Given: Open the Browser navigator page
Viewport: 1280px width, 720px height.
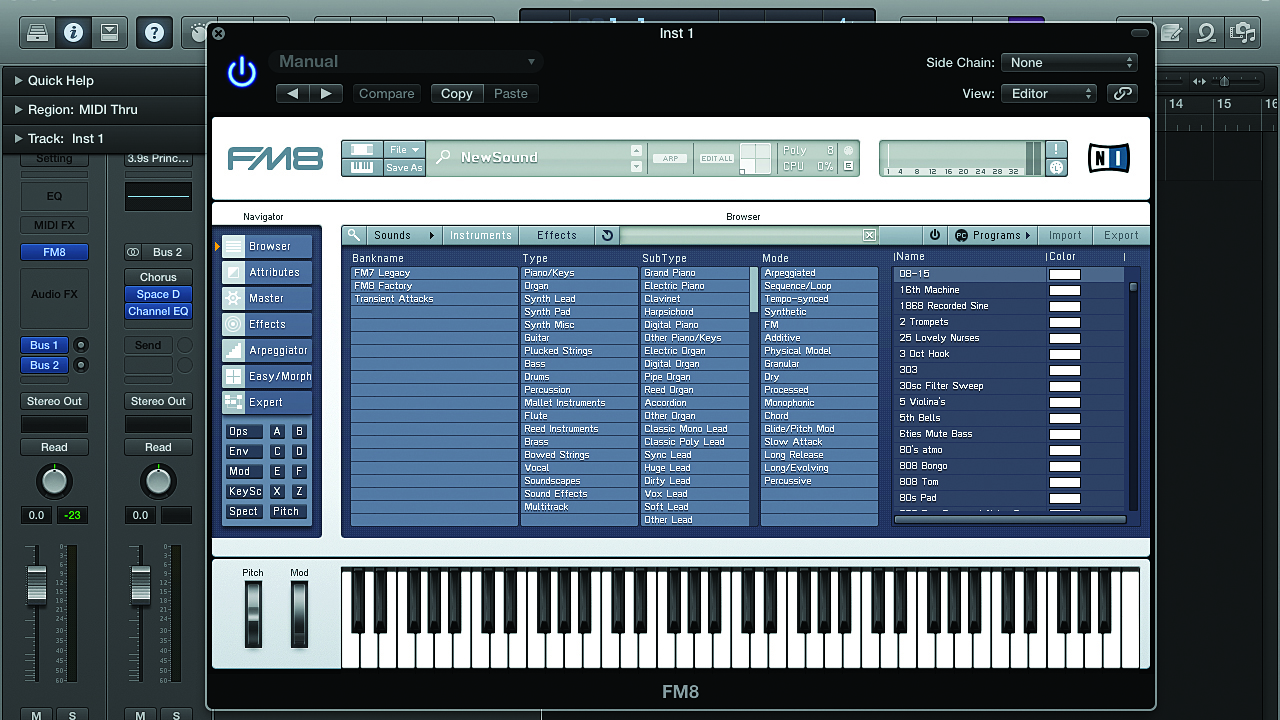Looking at the screenshot, I should (x=267, y=246).
